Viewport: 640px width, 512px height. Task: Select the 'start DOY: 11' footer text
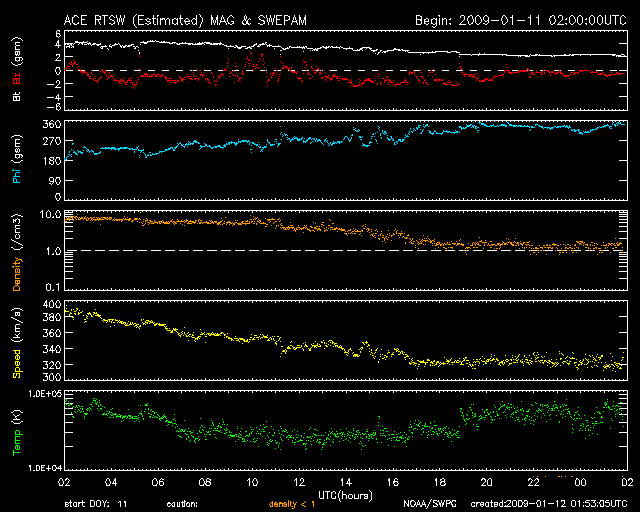96,505
